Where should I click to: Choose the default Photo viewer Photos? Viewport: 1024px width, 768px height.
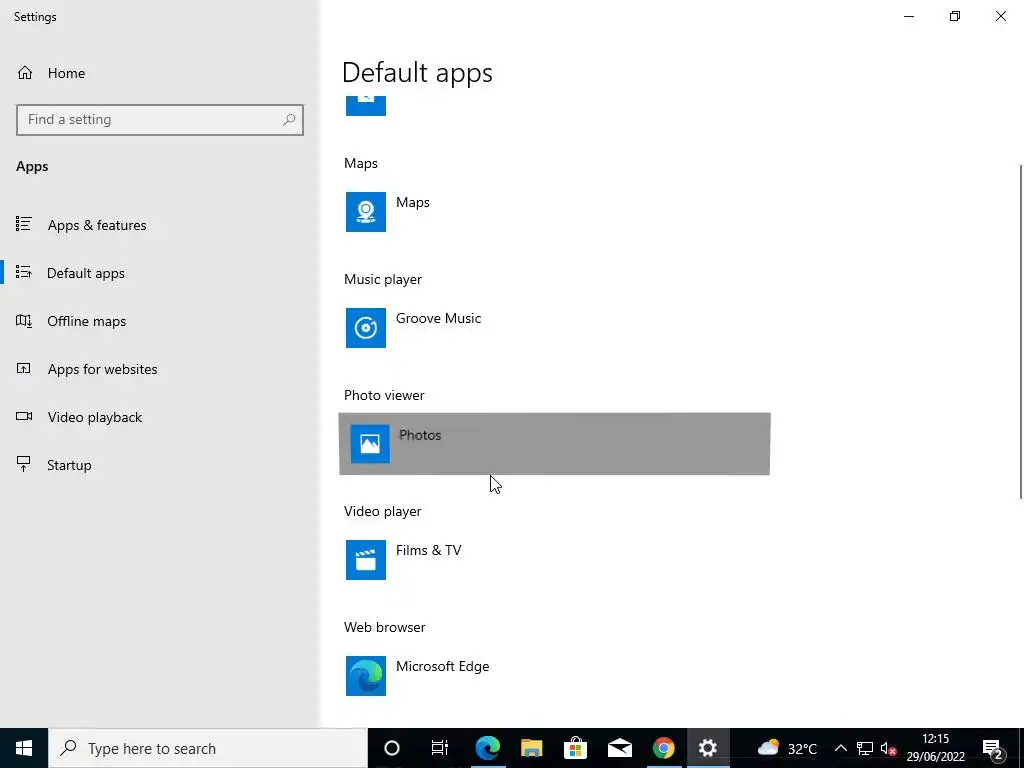coord(554,444)
